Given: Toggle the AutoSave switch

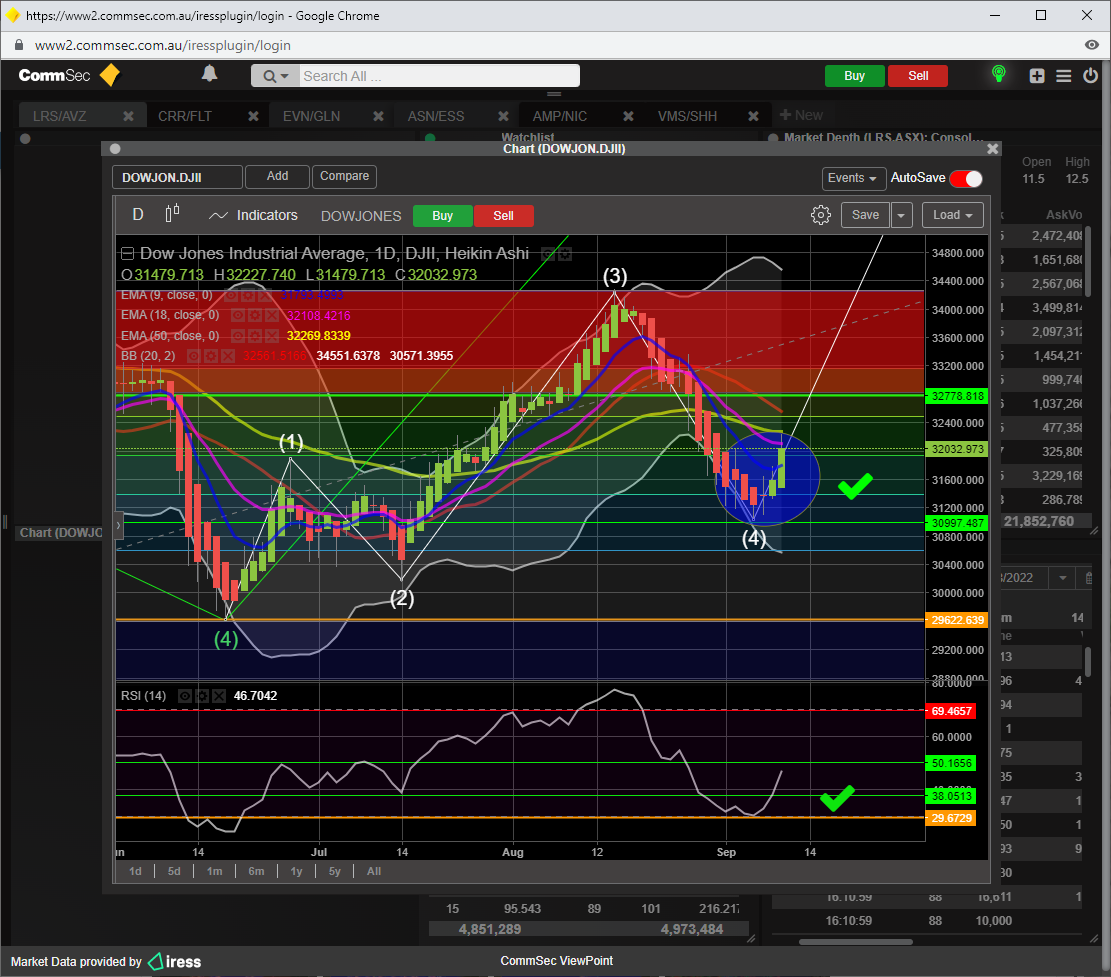Looking at the screenshot, I should tap(965, 178).
